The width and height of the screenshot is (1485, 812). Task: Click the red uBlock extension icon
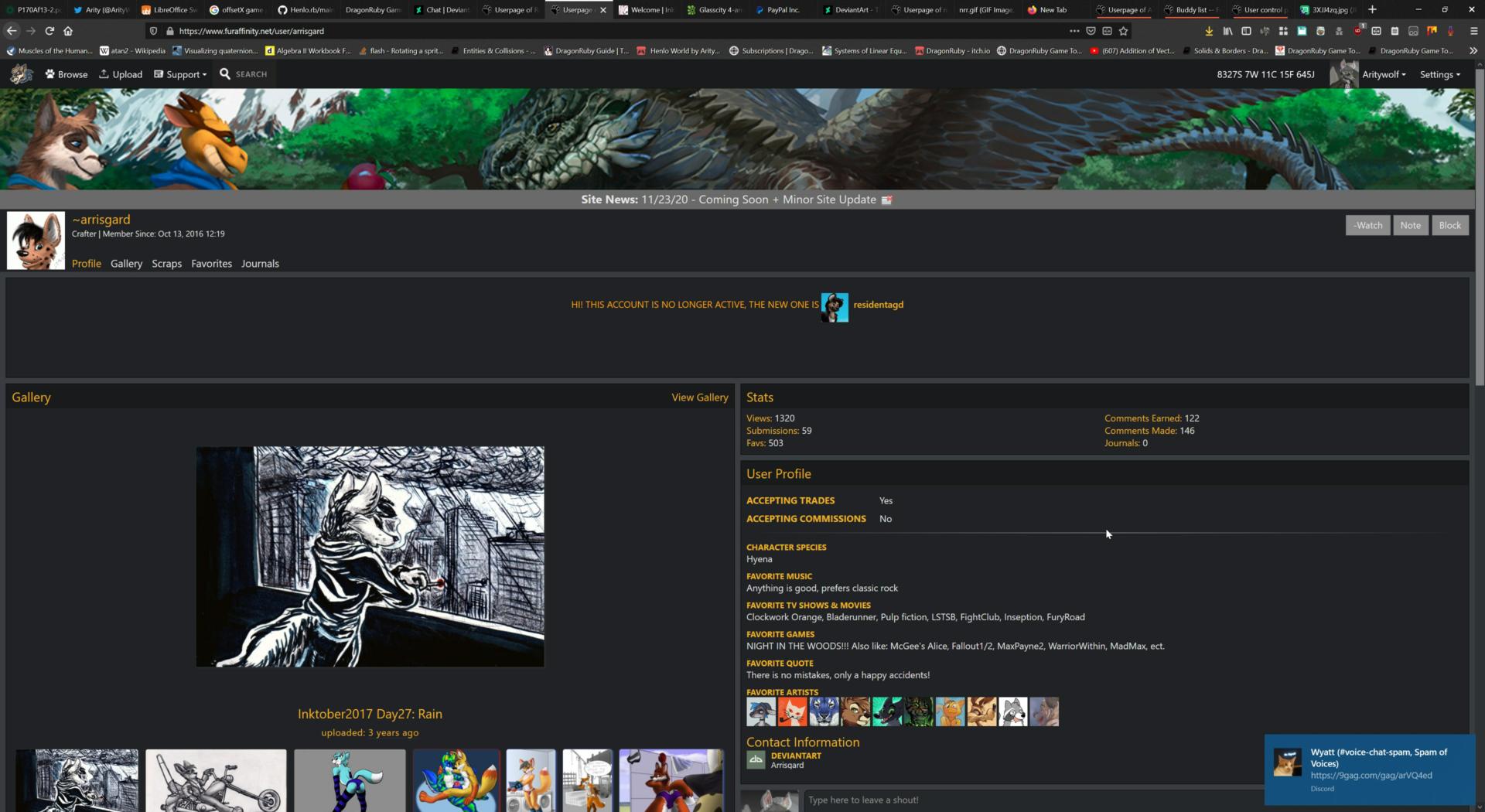click(1357, 31)
